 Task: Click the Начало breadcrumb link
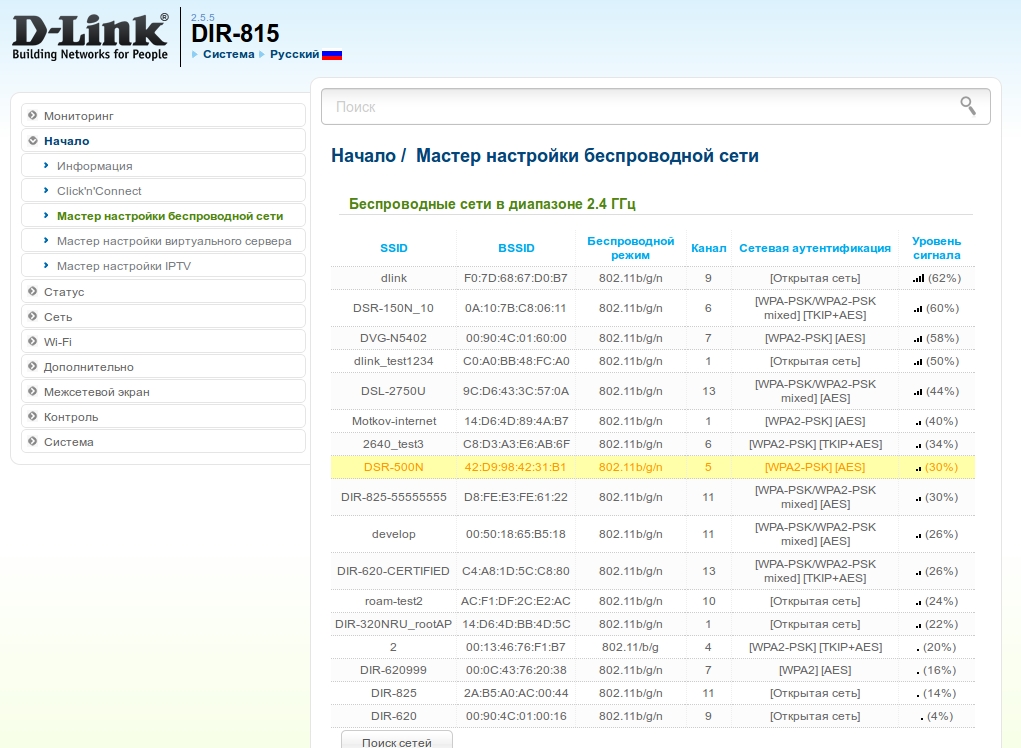point(362,156)
